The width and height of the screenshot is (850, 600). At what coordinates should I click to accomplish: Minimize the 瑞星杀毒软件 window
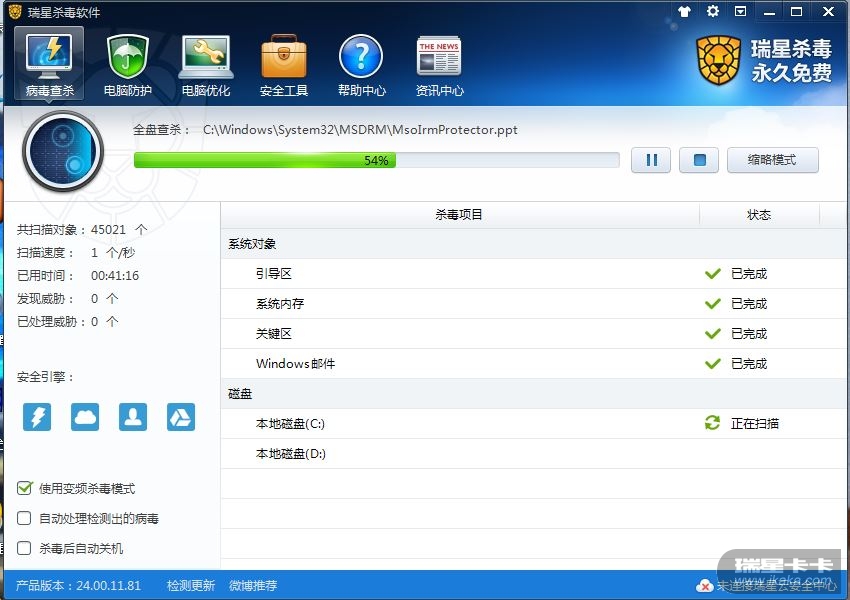(769, 12)
